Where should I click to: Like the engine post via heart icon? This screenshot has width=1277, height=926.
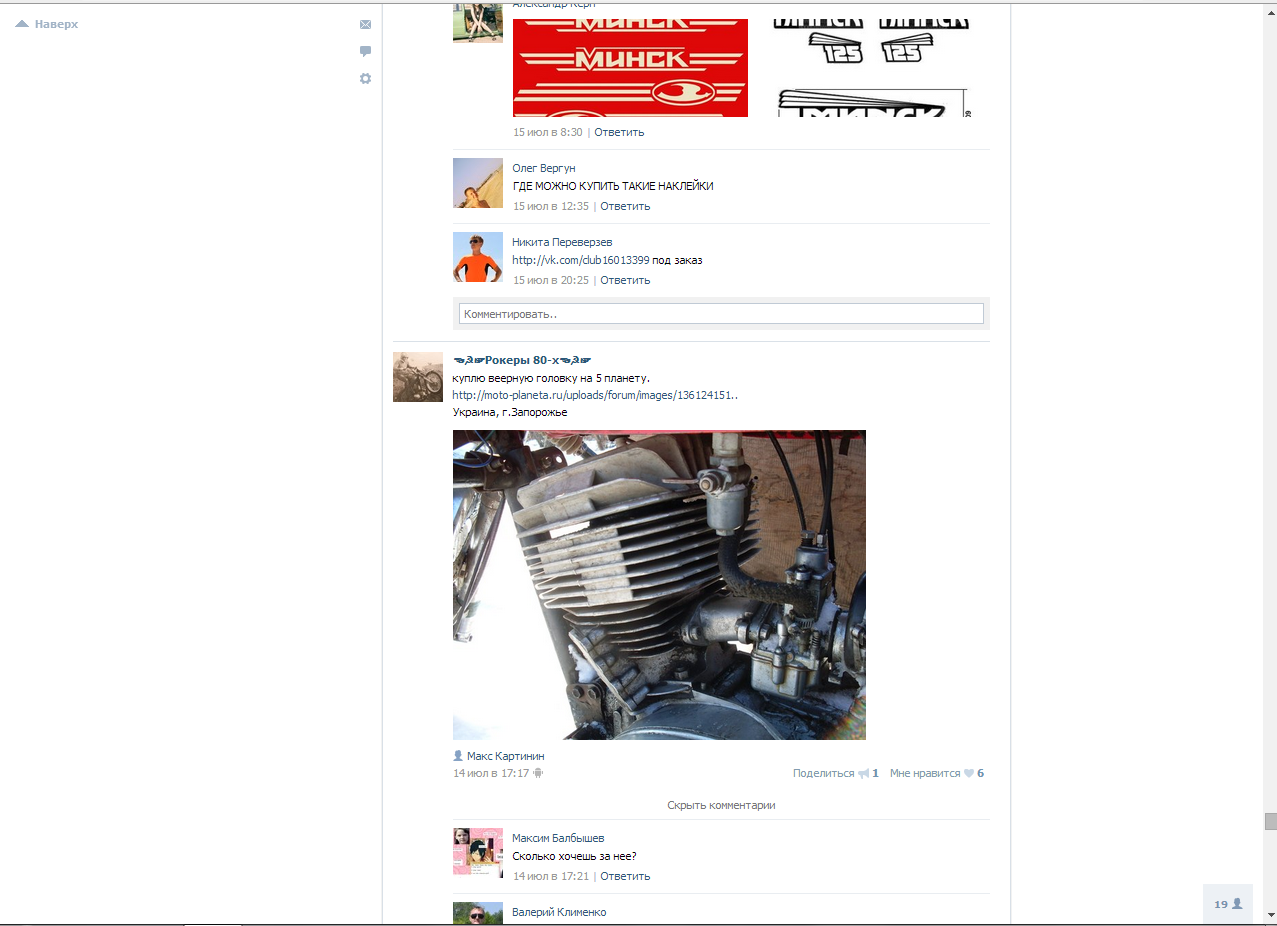click(x=968, y=774)
